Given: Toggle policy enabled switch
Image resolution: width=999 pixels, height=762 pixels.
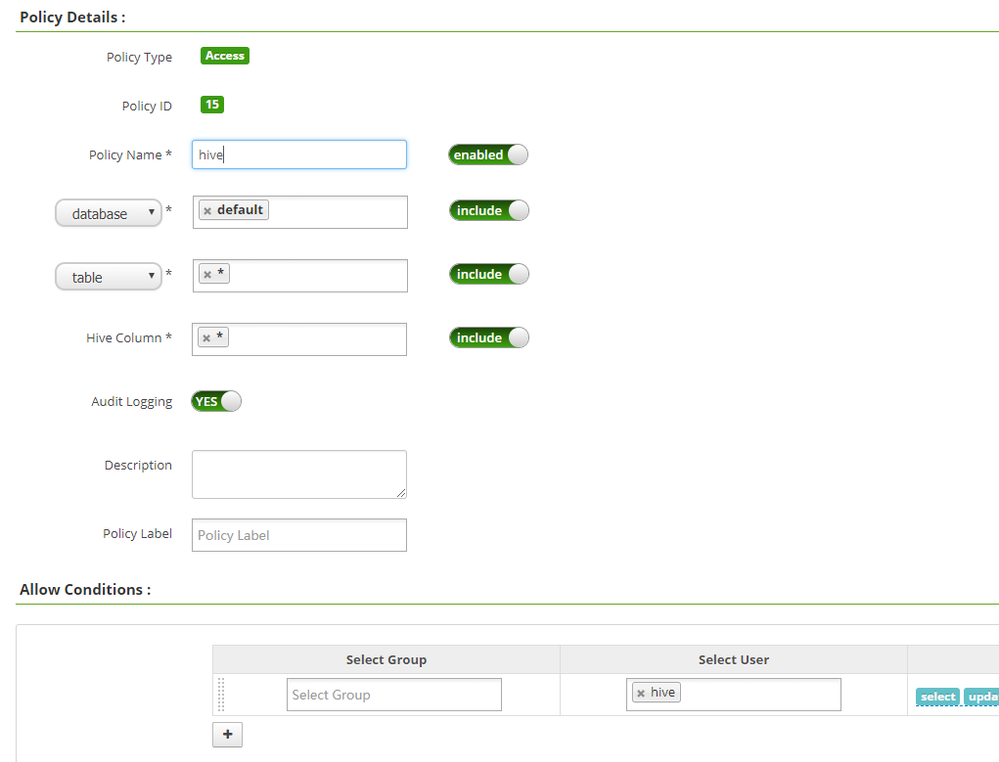Looking at the screenshot, I should pyautogui.click(x=488, y=155).
